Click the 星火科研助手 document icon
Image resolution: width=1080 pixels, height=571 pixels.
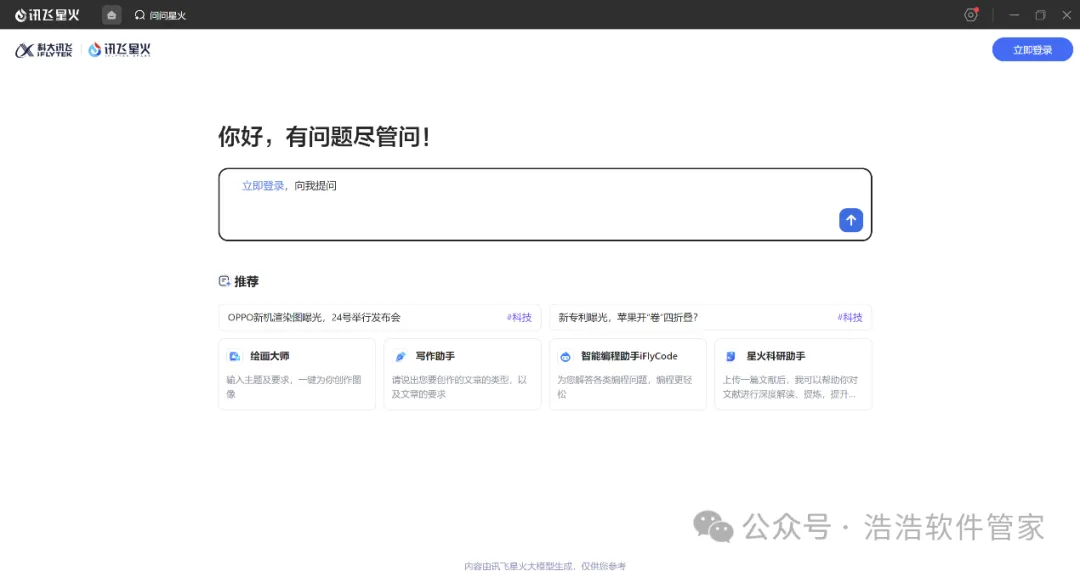pyautogui.click(x=731, y=357)
